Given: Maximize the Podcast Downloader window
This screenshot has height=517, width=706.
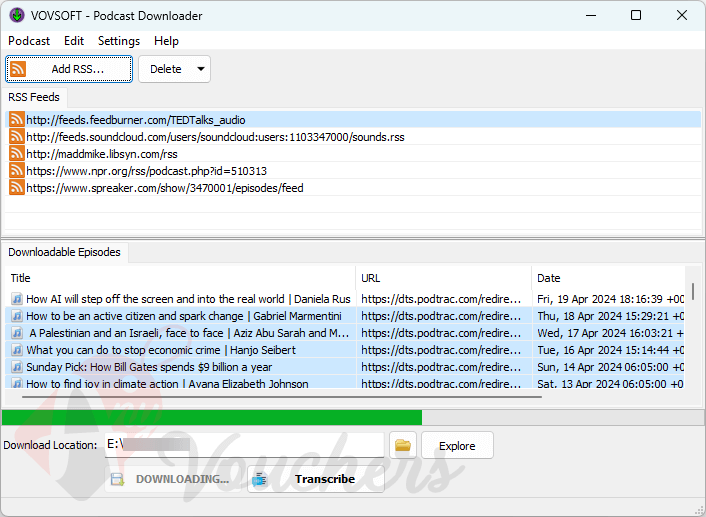Looking at the screenshot, I should (x=636, y=15).
